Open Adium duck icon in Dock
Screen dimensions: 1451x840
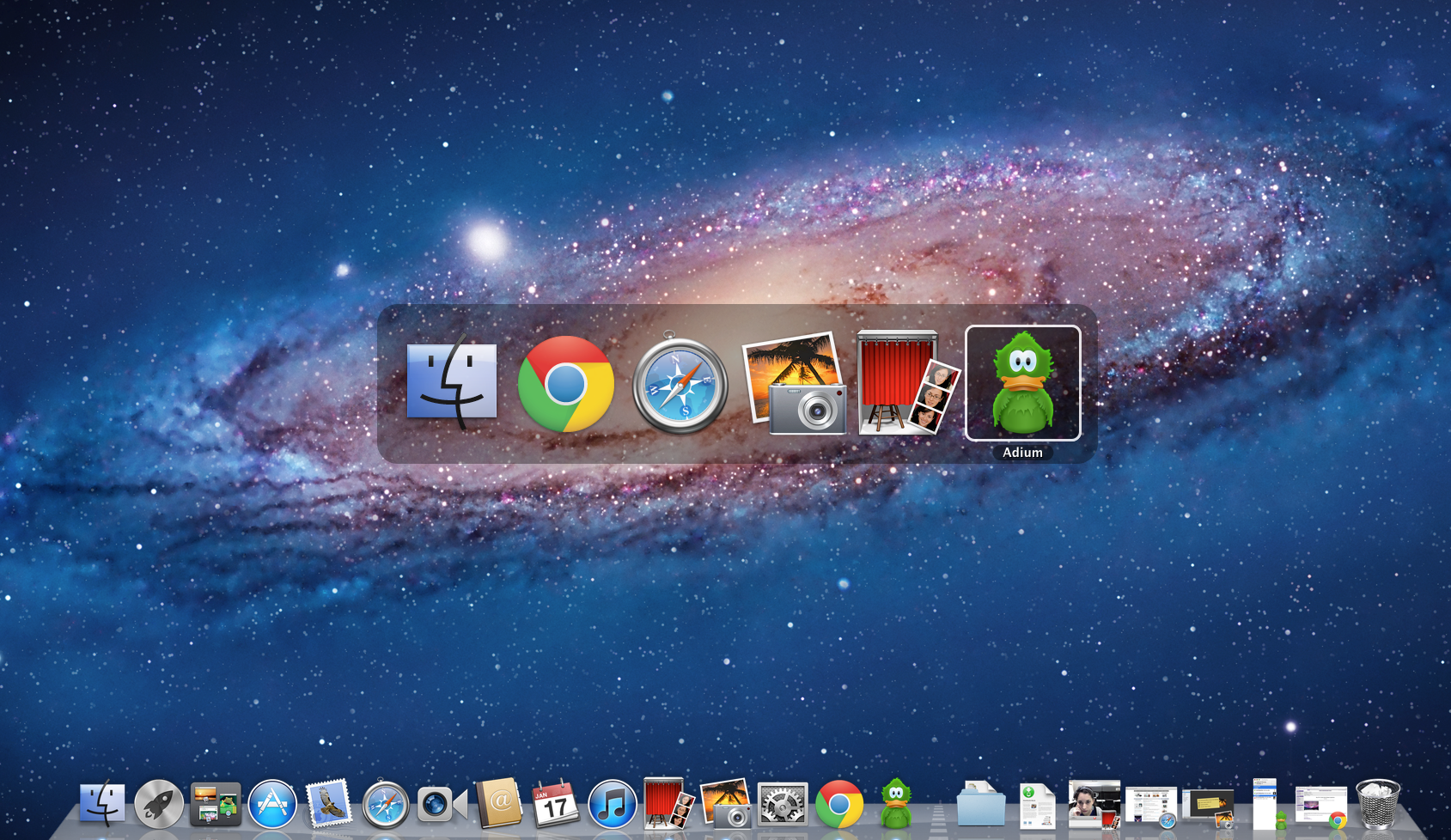(896, 804)
